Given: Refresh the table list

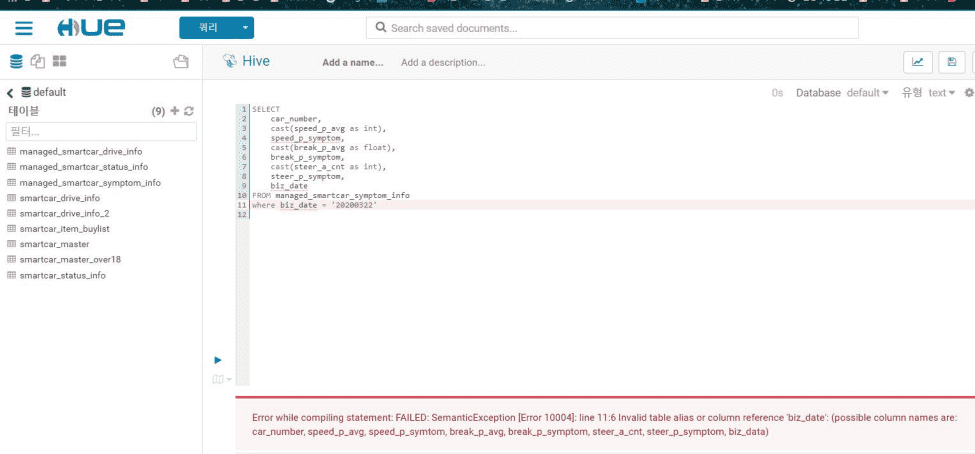Looking at the screenshot, I should (x=189, y=111).
